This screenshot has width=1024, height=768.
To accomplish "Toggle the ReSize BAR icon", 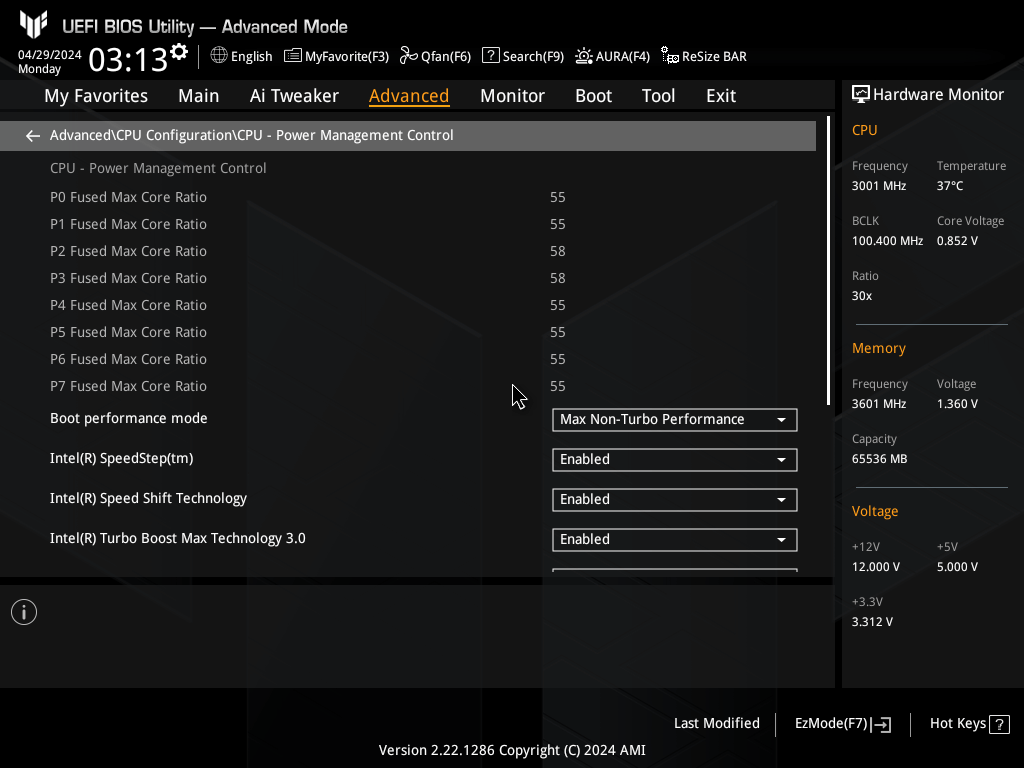I will [x=670, y=57].
